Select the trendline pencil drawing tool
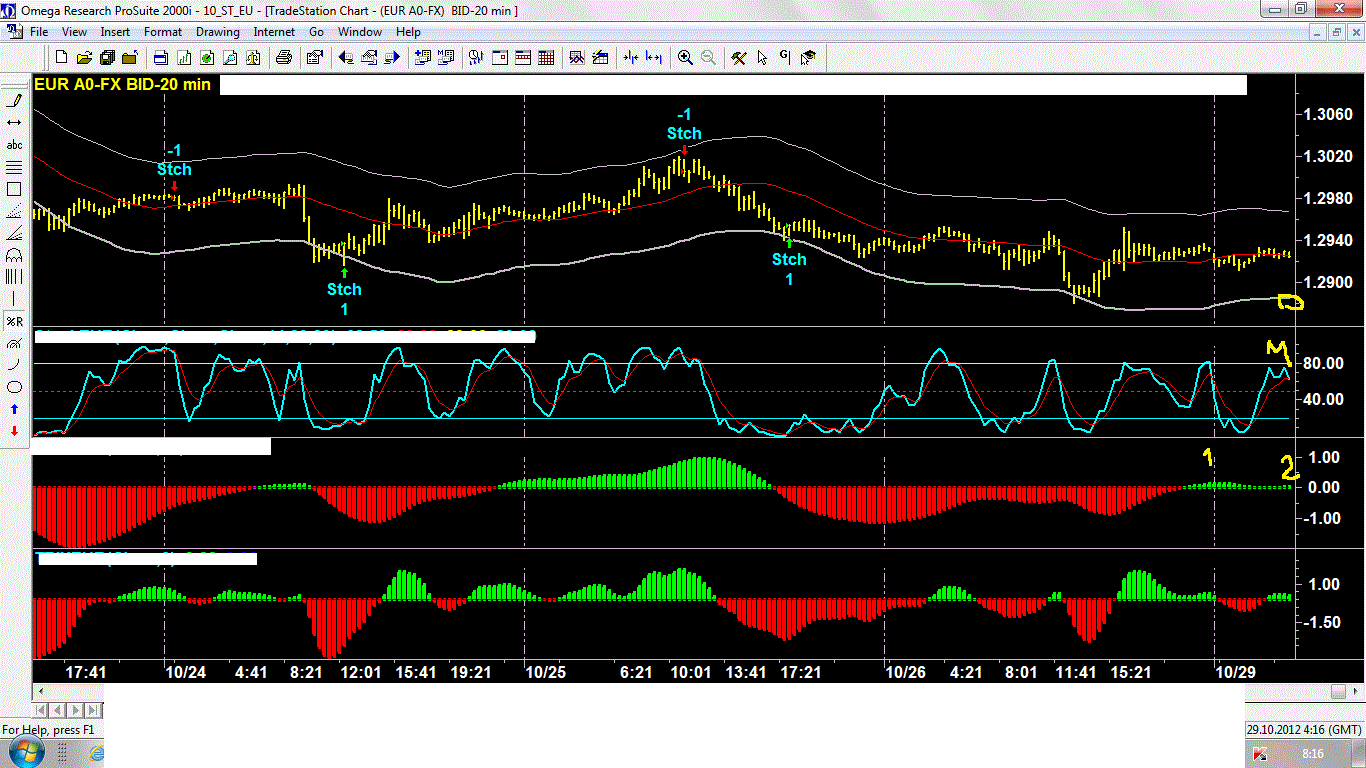 point(14,101)
